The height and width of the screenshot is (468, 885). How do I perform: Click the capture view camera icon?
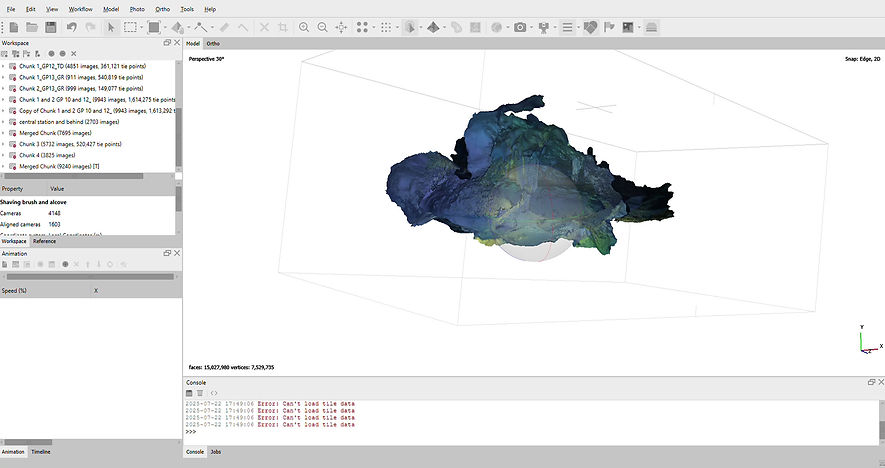tap(520, 27)
